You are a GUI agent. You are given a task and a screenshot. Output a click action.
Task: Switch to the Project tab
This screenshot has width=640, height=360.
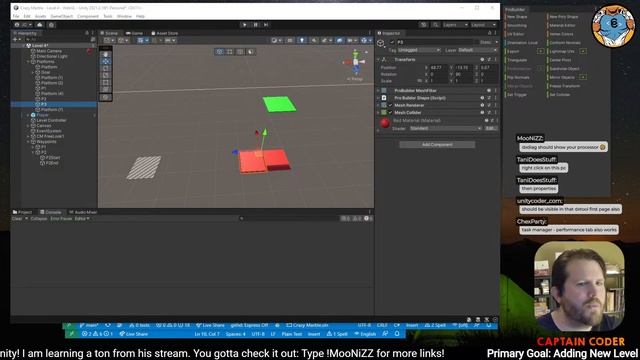click(22, 212)
